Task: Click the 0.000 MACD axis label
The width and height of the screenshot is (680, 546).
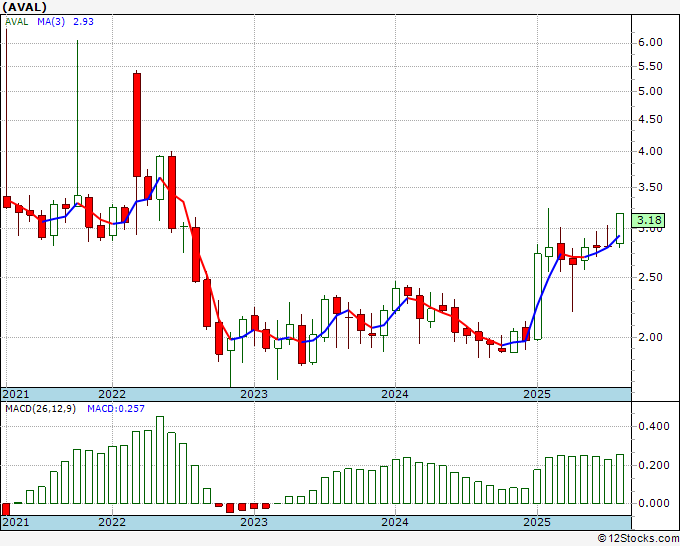Action: pyautogui.click(x=654, y=503)
